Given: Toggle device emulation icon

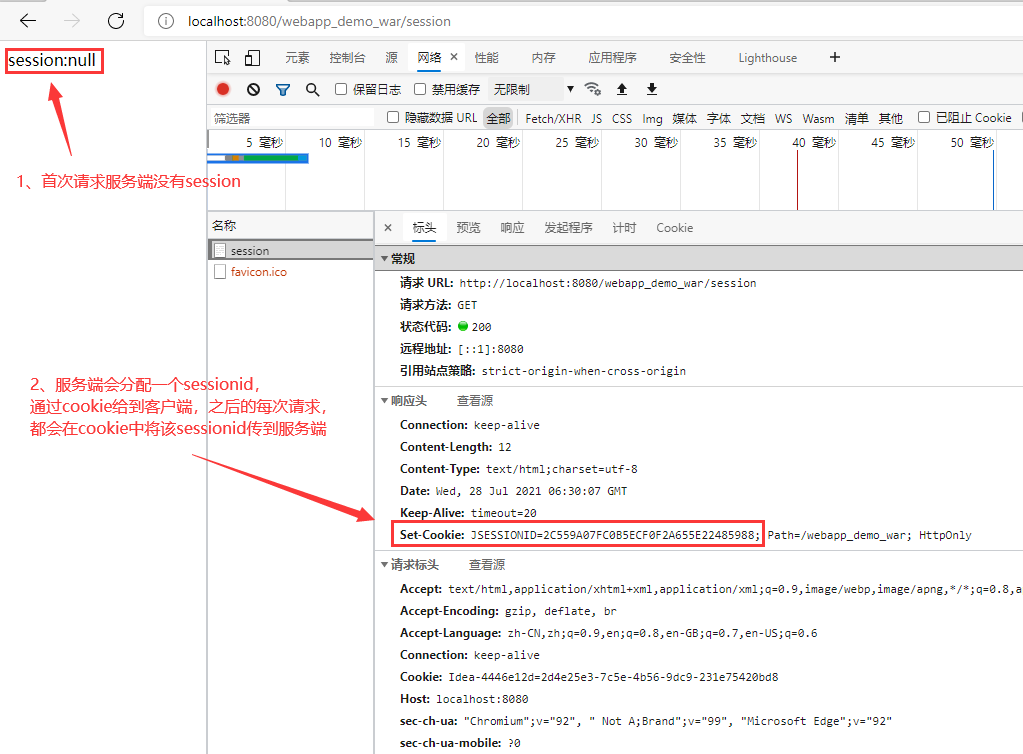Looking at the screenshot, I should tap(252, 57).
